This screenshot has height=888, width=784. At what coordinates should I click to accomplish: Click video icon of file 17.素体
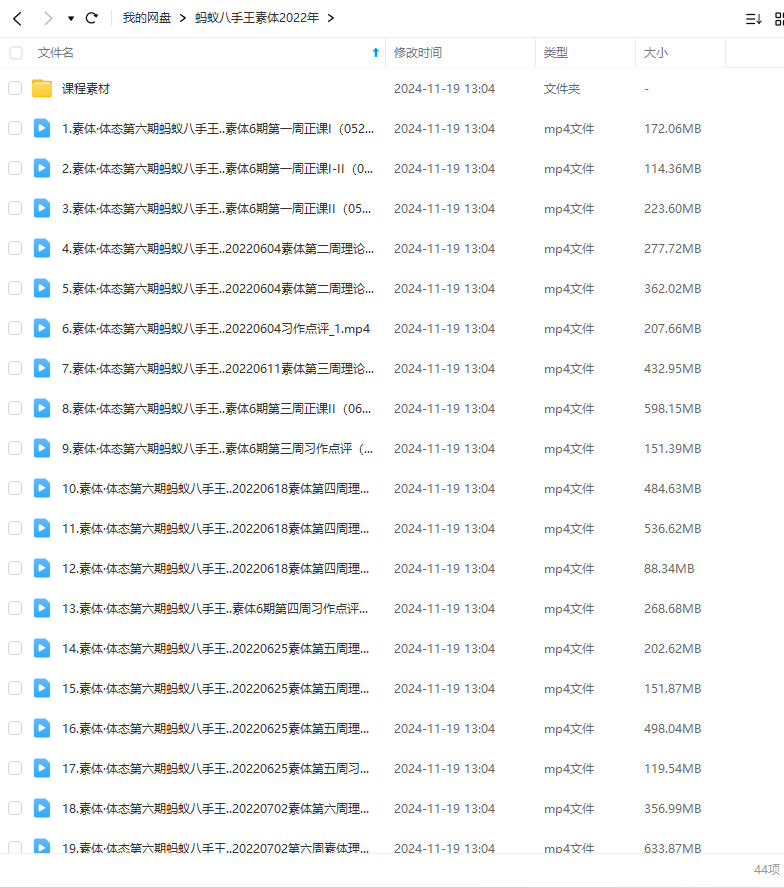click(x=42, y=768)
